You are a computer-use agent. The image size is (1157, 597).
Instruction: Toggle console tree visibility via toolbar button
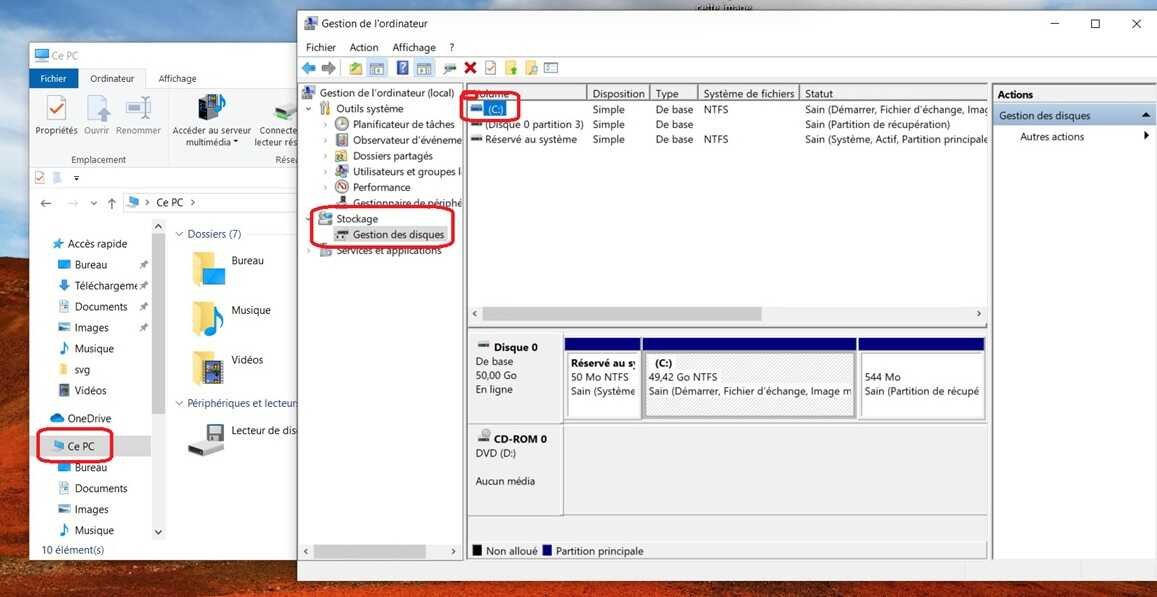[x=378, y=67]
